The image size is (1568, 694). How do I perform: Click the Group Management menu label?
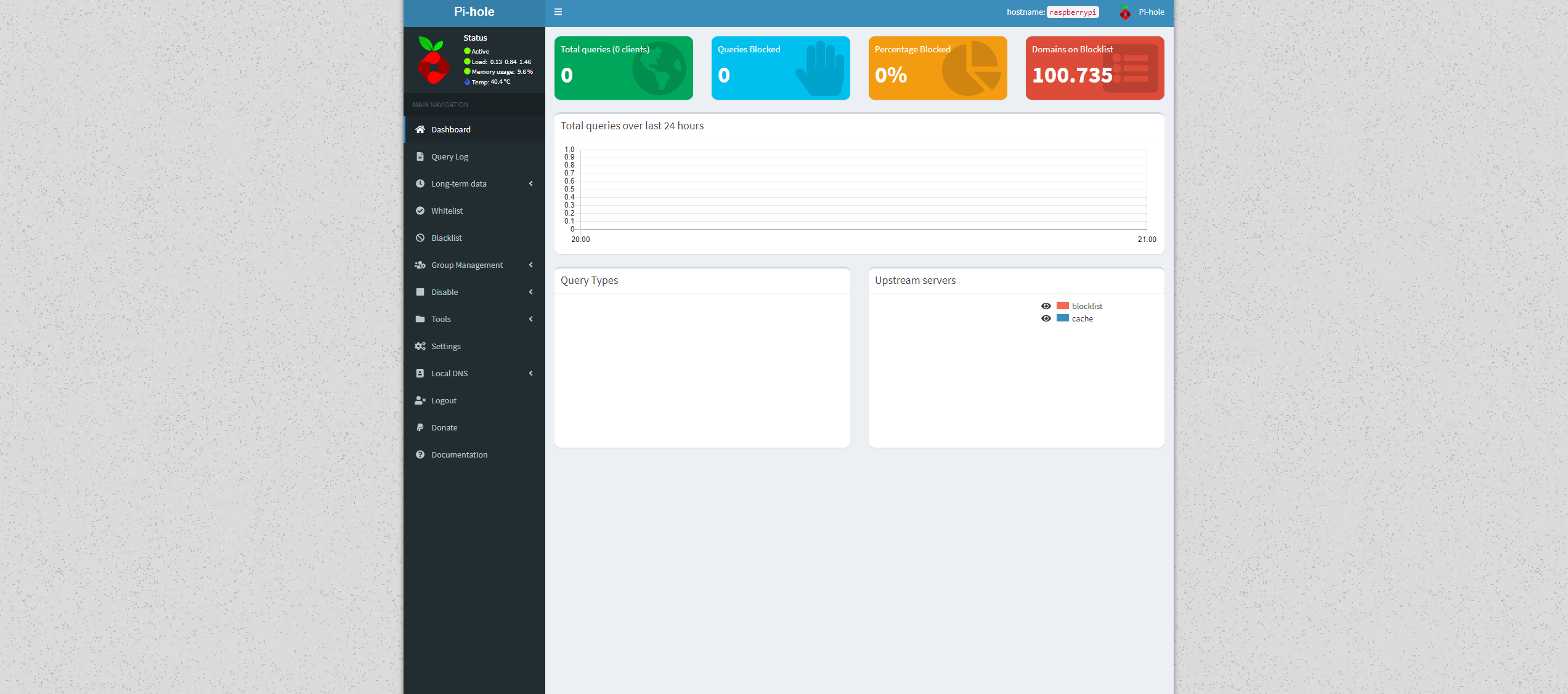coord(467,265)
